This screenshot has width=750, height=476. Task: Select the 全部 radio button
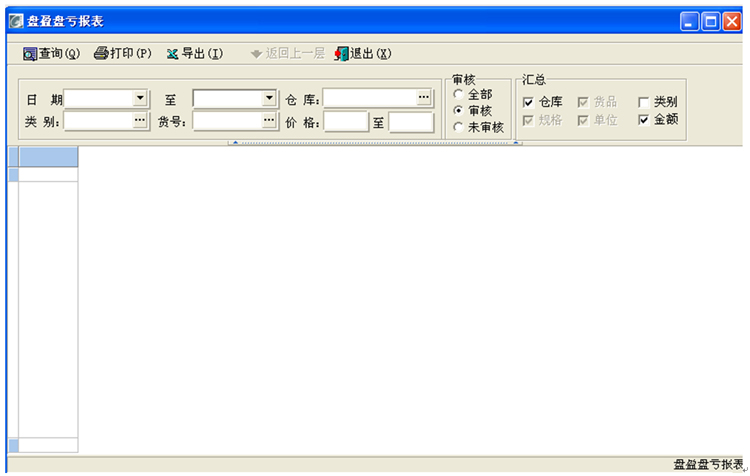pos(458,94)
